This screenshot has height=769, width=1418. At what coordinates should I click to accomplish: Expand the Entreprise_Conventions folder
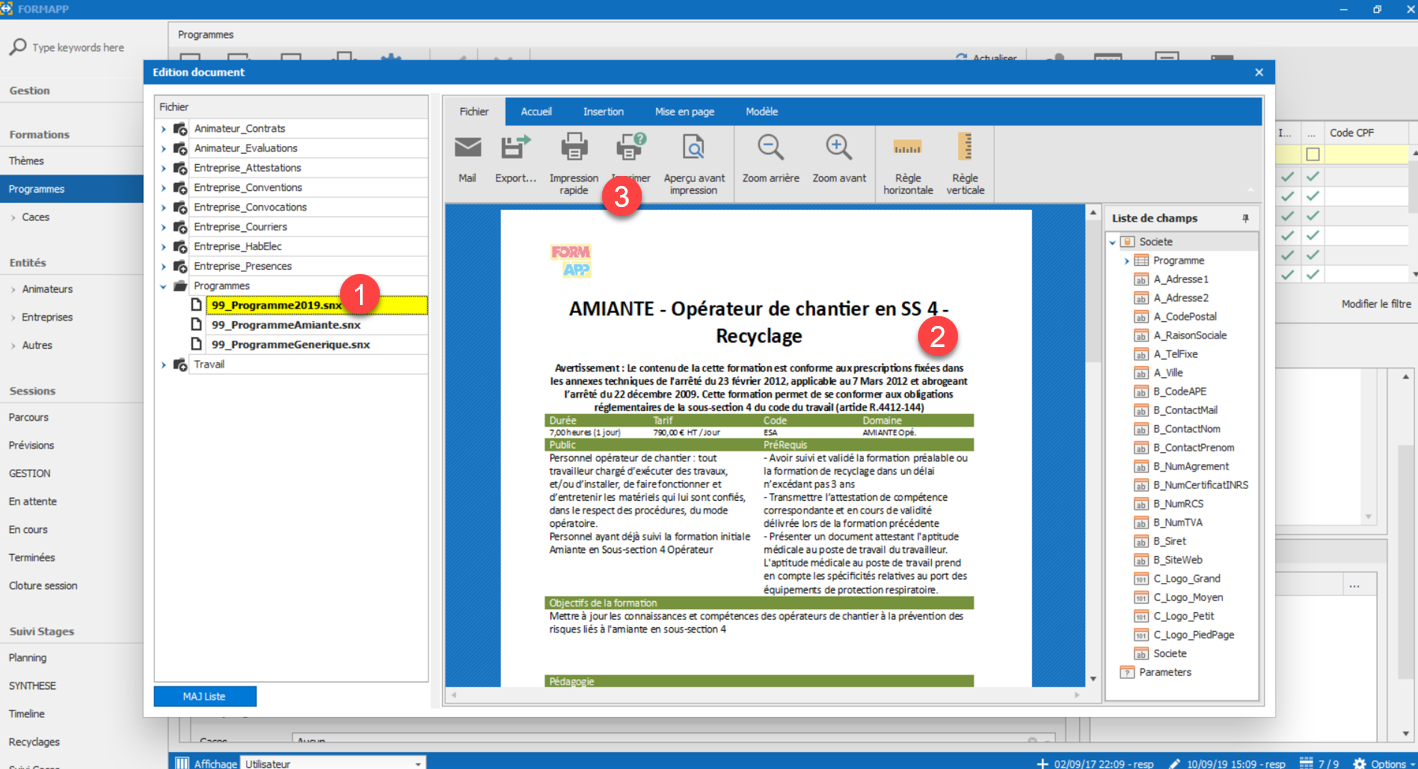point(164,188)
